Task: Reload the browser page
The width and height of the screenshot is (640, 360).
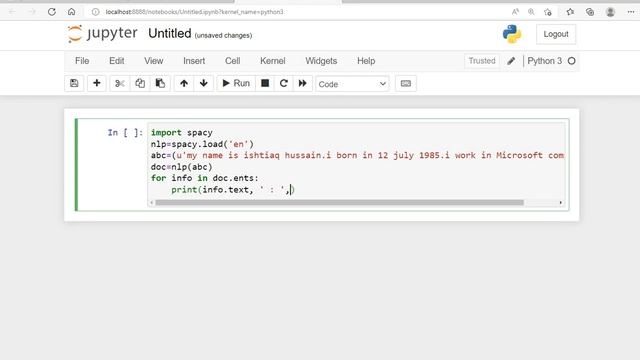Action: (x=52, y=12)
